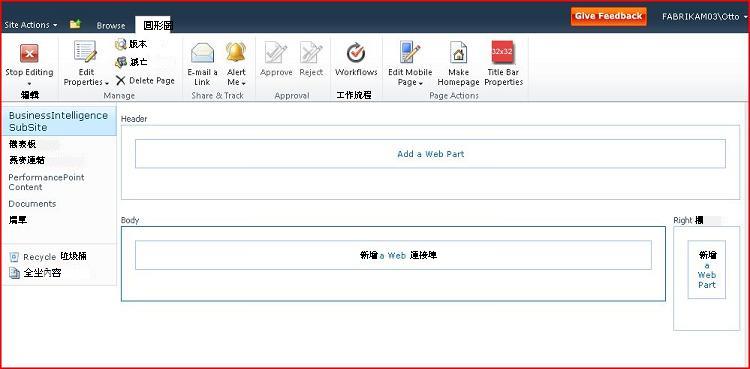Open the Stop Editing dropdown arrow
The height and width of the screenshot is (369, 750).
29,83
